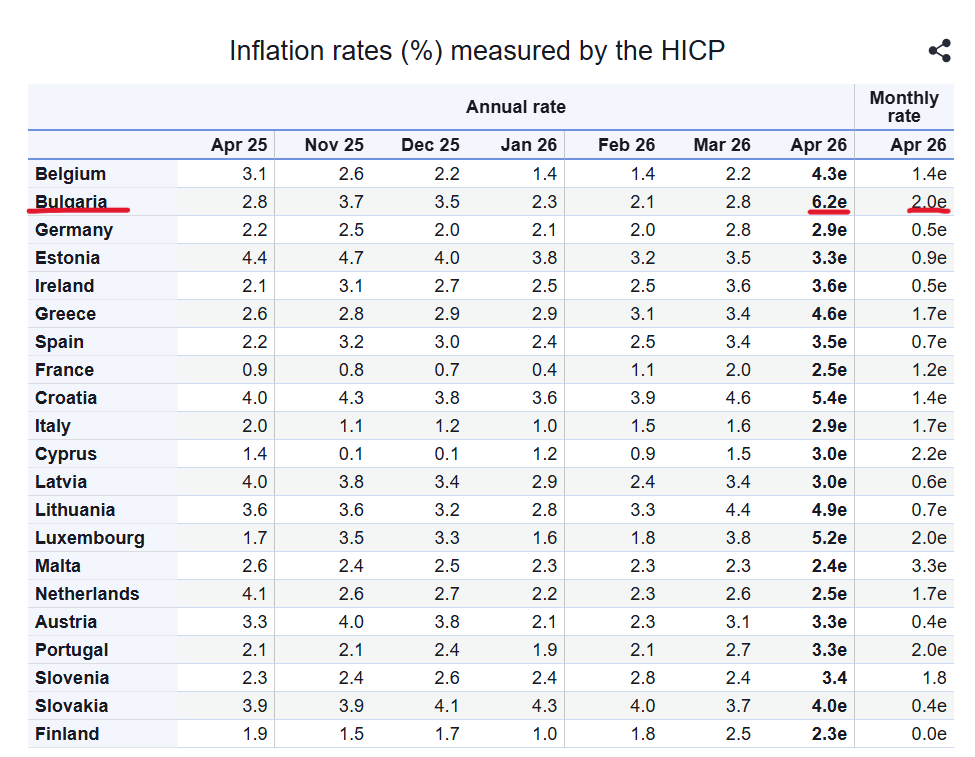Image resolution: width=975 pixels, height=757 pixels.
Task: Click the share icon beside the chart title
Action: (x=939, y=52)
